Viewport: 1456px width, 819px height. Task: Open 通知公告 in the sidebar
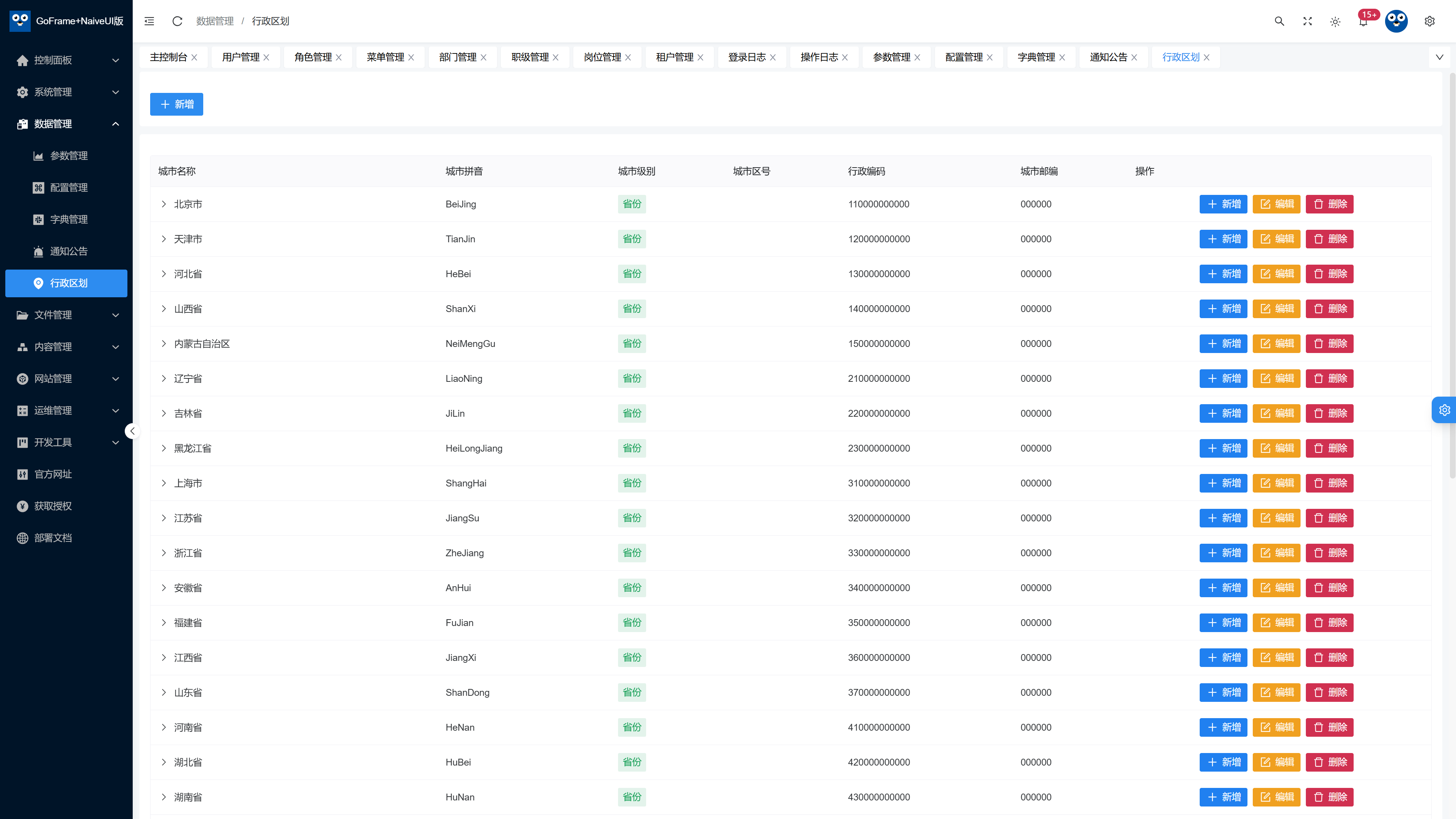66,251
